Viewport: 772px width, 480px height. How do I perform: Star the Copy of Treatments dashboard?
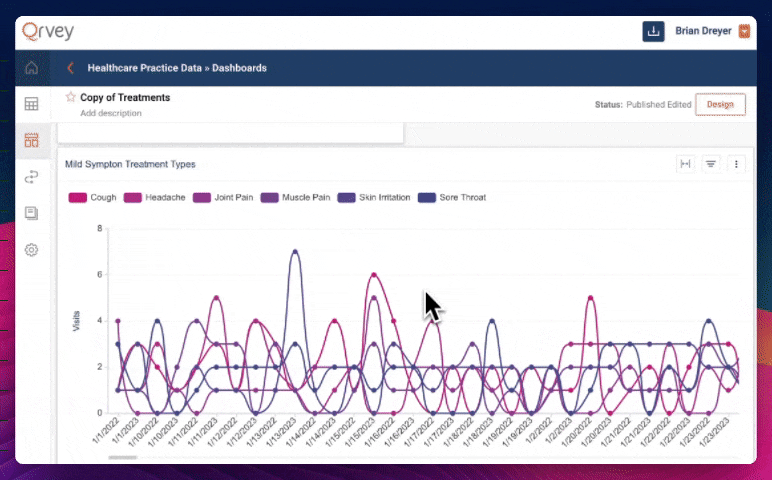[x=71, y=97]
